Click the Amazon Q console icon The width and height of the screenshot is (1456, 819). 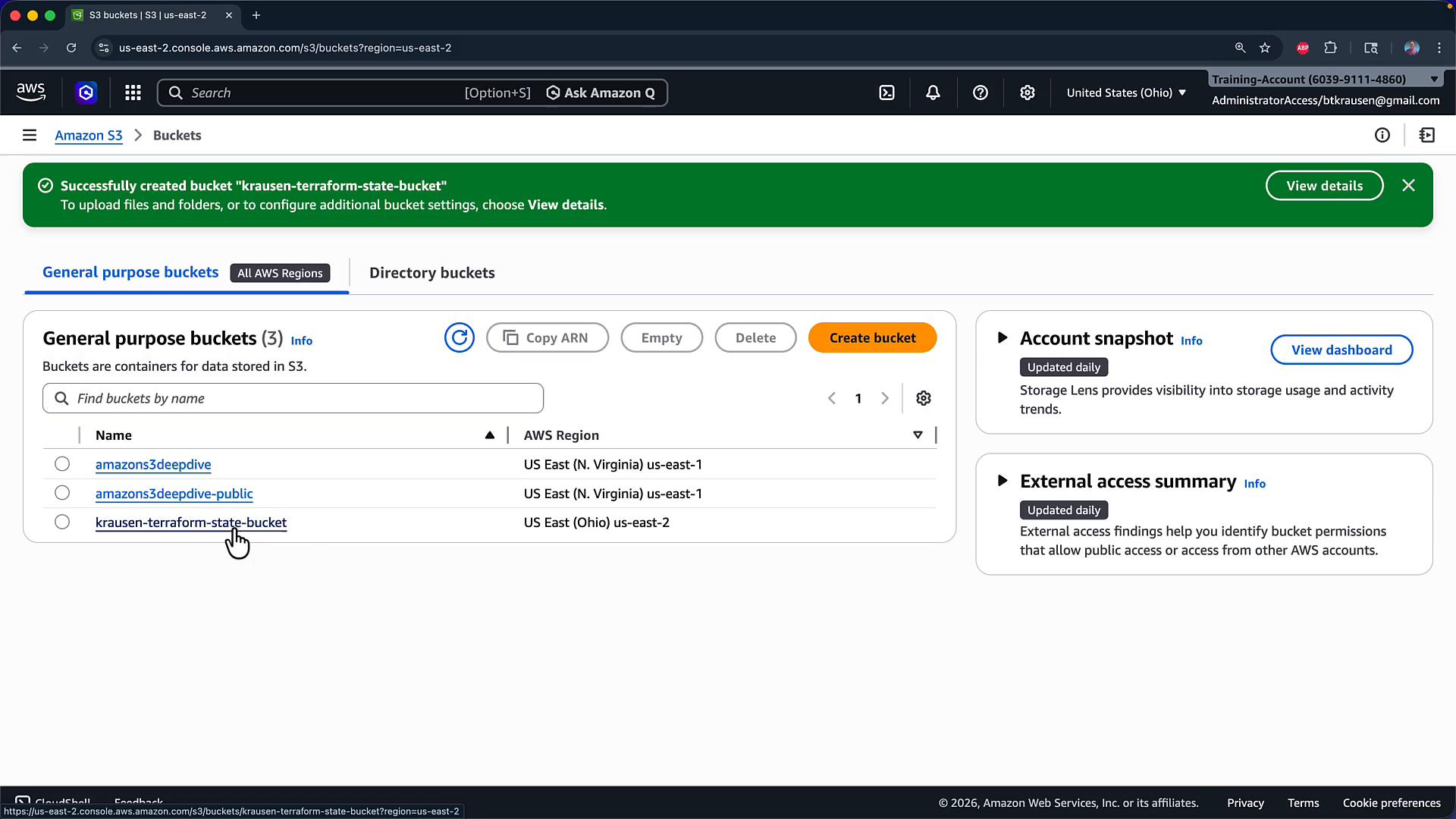click(x=86, y=93)
